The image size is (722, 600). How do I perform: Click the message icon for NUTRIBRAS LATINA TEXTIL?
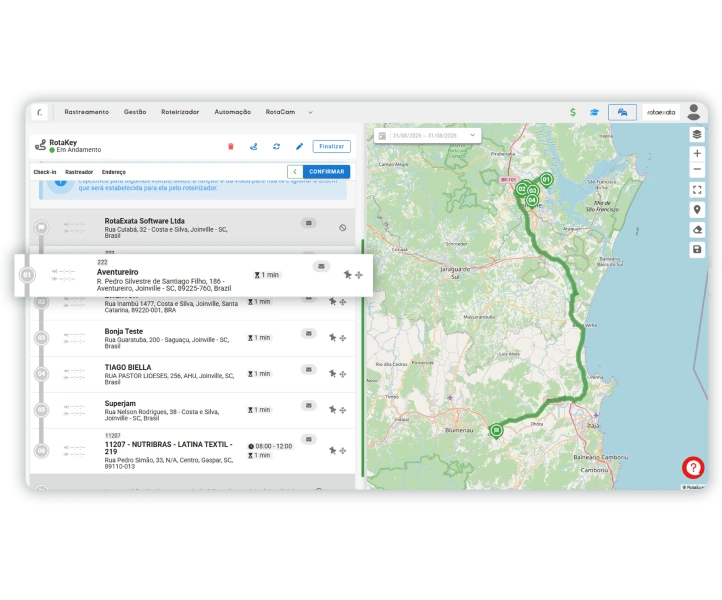(x=309, y=439)
